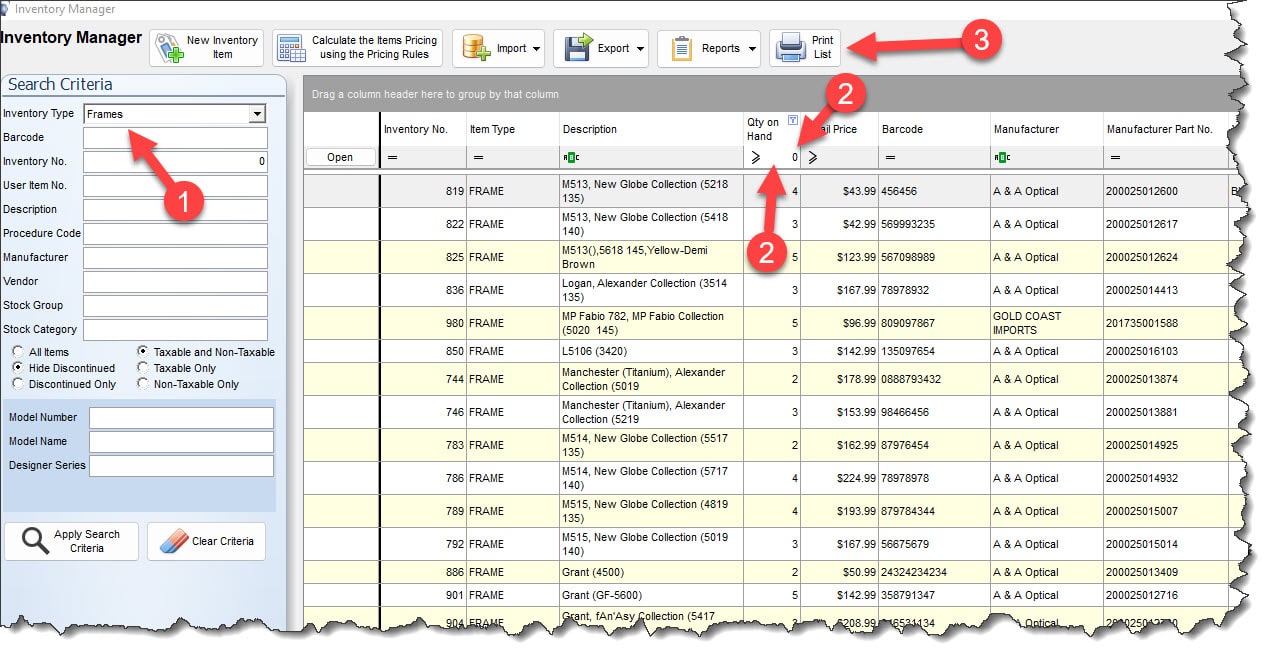
Task: Sort by Manufacturer Part No. header
Action: (x=1165, y=129)
